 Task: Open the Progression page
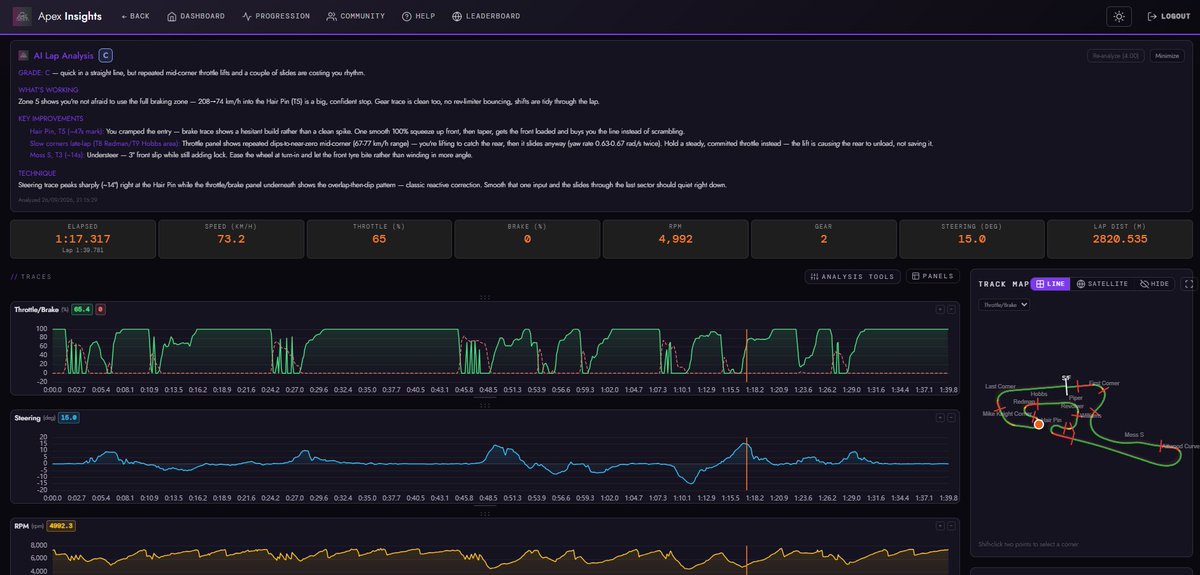click(x=276, y=16)
